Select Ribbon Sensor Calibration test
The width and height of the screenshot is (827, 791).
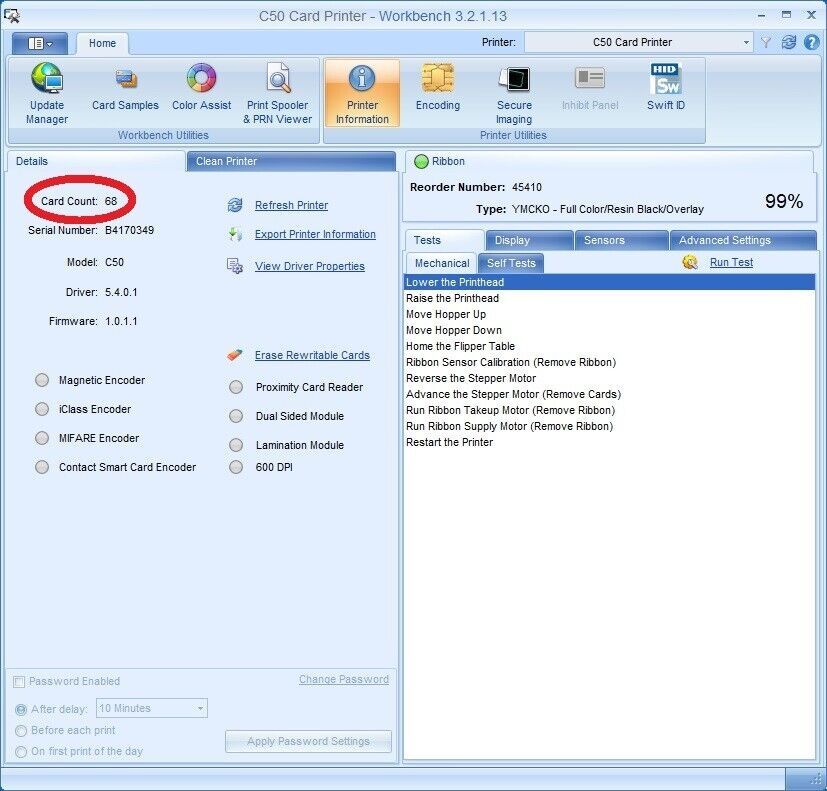(610, 362)
